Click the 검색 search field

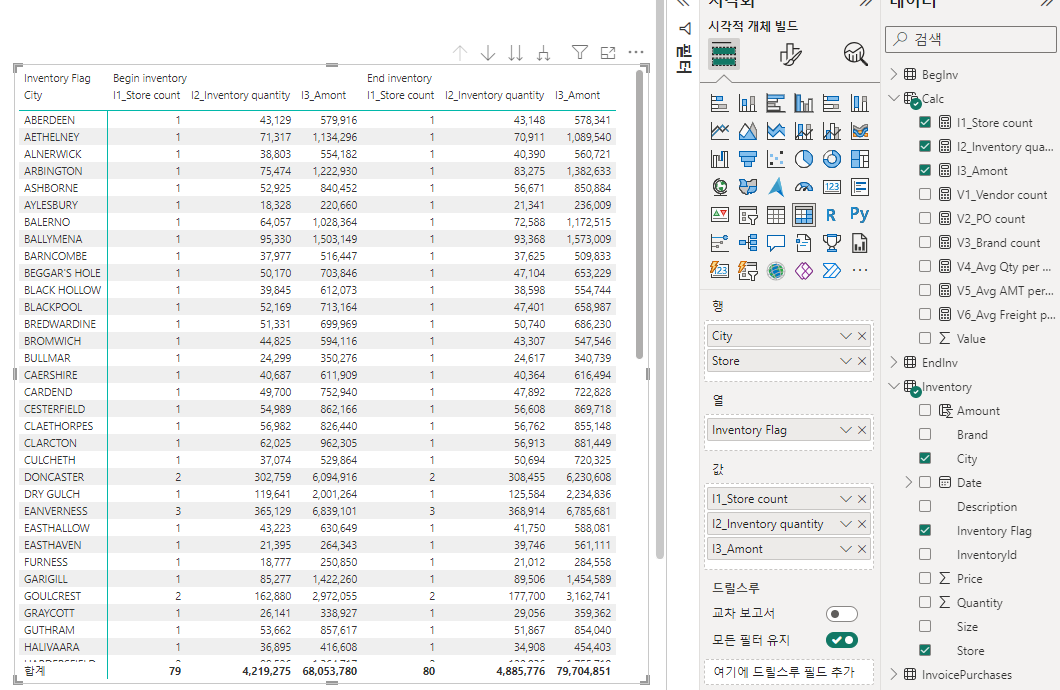(971, 39)
